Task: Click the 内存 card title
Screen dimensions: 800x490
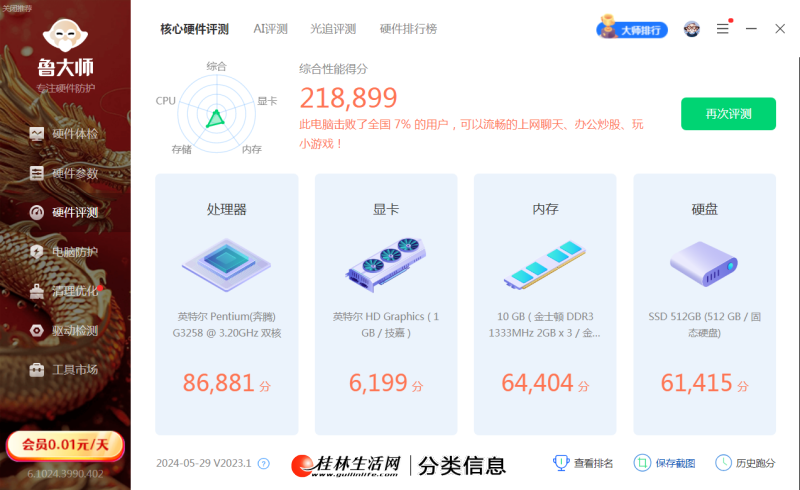Action: coord(545,209)
